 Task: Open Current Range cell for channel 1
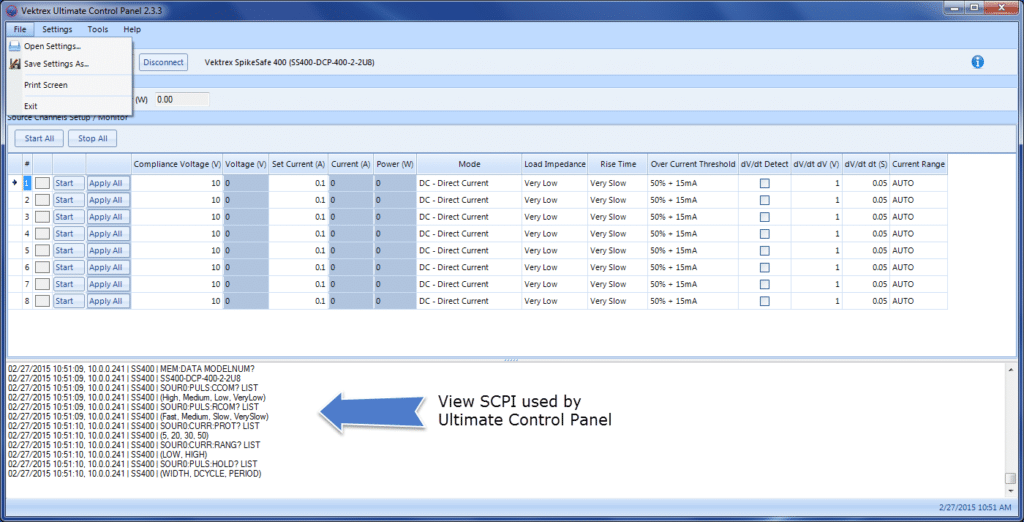(918, 183)
